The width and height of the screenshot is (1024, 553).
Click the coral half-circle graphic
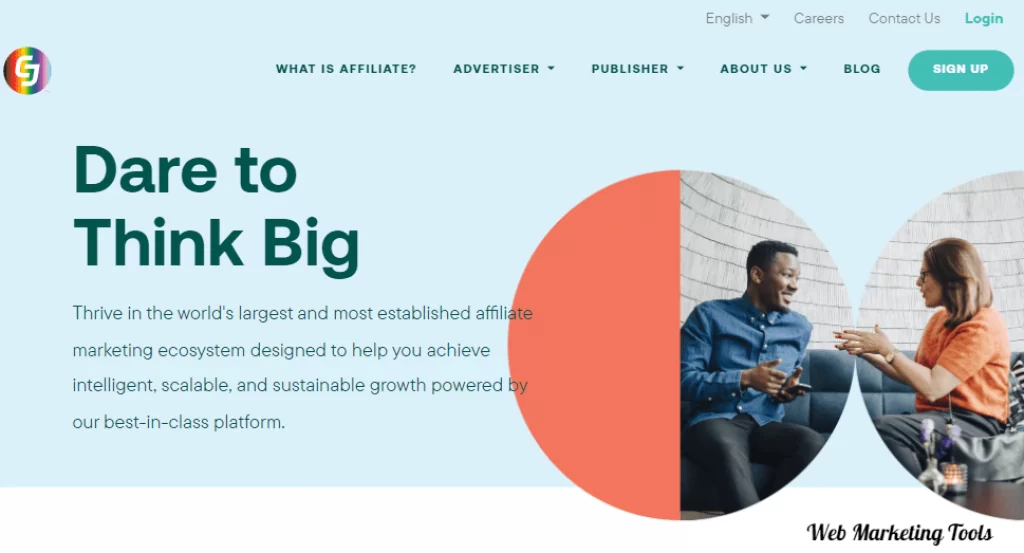594,345
